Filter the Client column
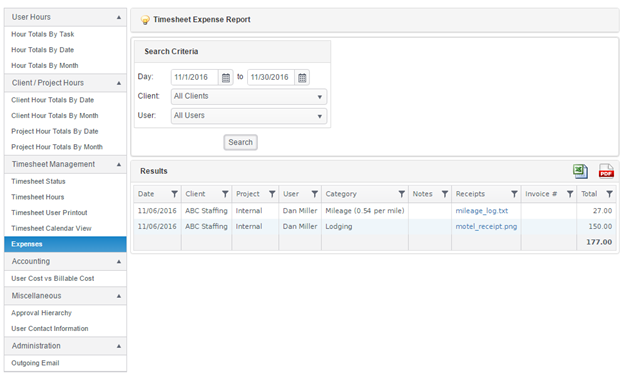The image size is (630, 379). (x=225, y=194)
